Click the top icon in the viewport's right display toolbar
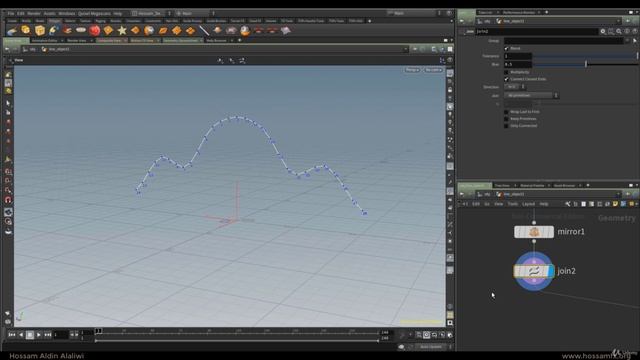Viewport: 640px width, 360px height. tap(450, 73)
